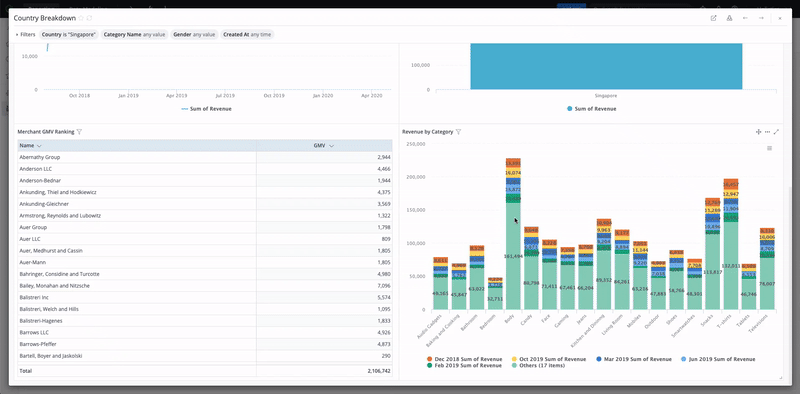Toggle Oct 2019 Sum of Revenue series
Viewport: 800px width, 394px height.
[x=548, y=359]
